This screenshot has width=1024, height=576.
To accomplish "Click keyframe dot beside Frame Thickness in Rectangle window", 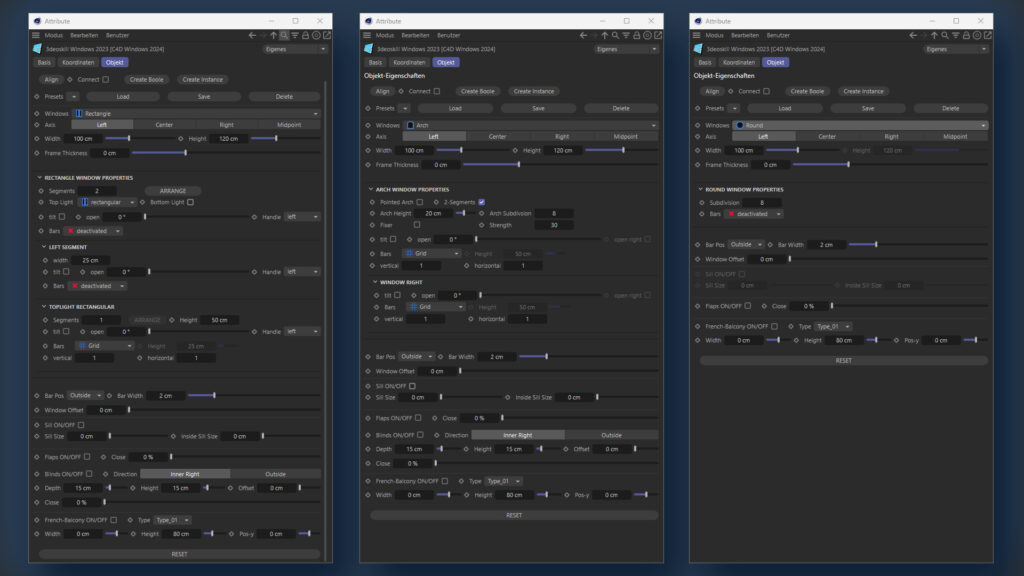I will click(x=37, y=153).
